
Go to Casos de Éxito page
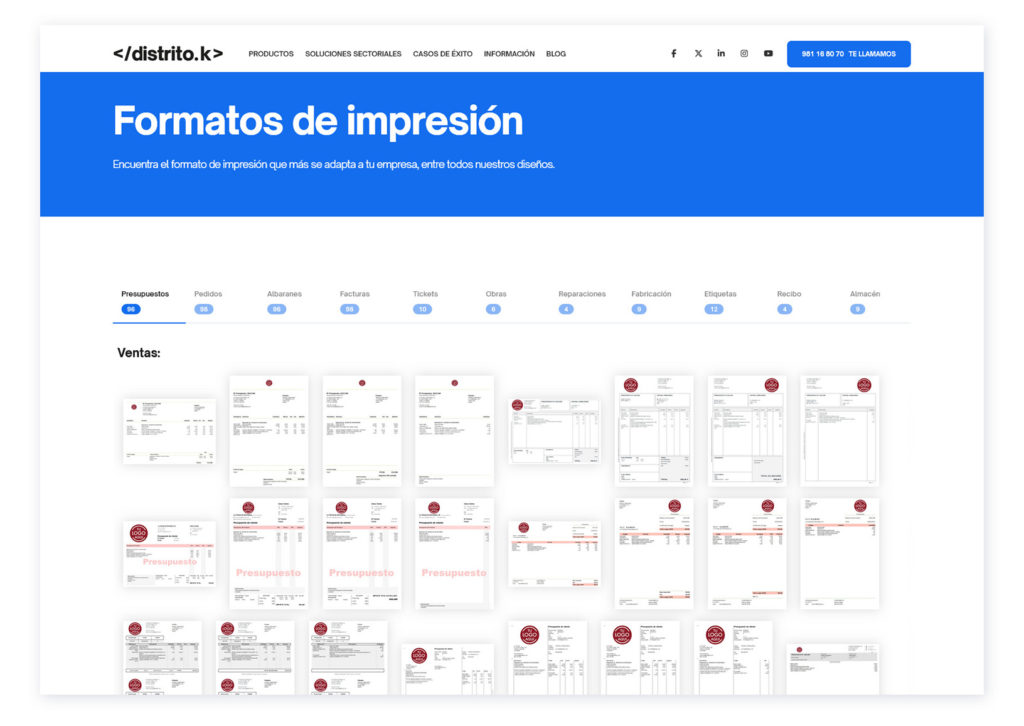(442, 54)
